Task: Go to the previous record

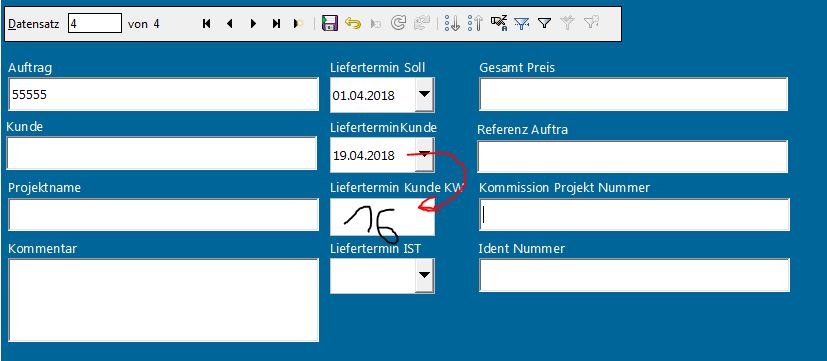Action: [229, 24]
